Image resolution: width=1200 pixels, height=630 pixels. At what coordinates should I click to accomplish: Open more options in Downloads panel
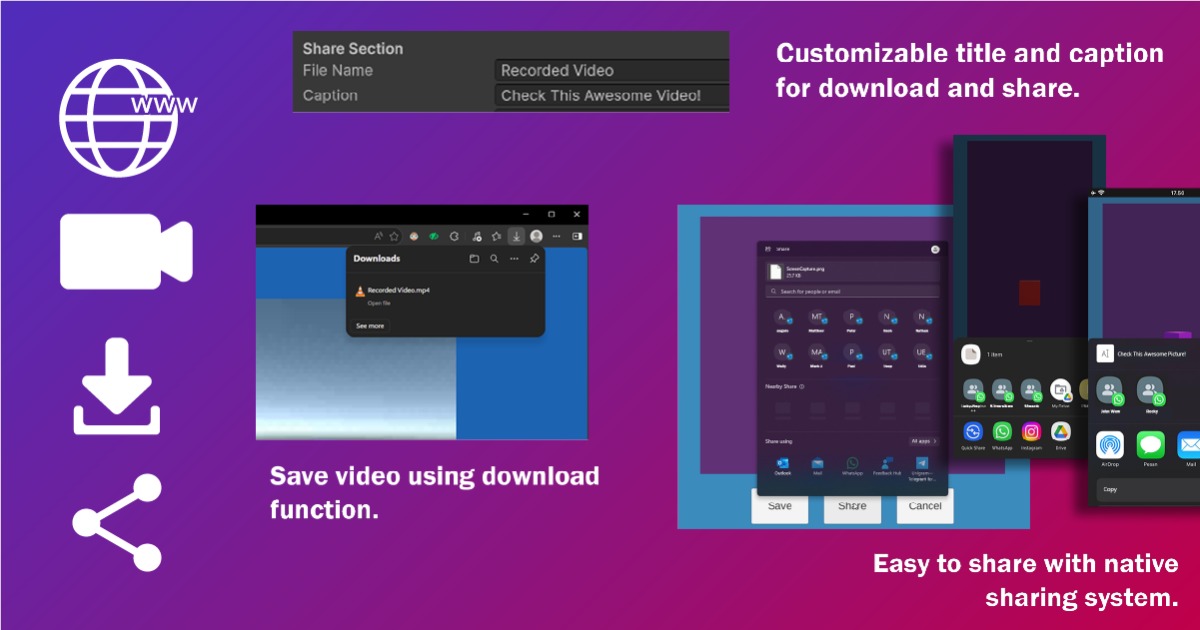click(514, 258)
